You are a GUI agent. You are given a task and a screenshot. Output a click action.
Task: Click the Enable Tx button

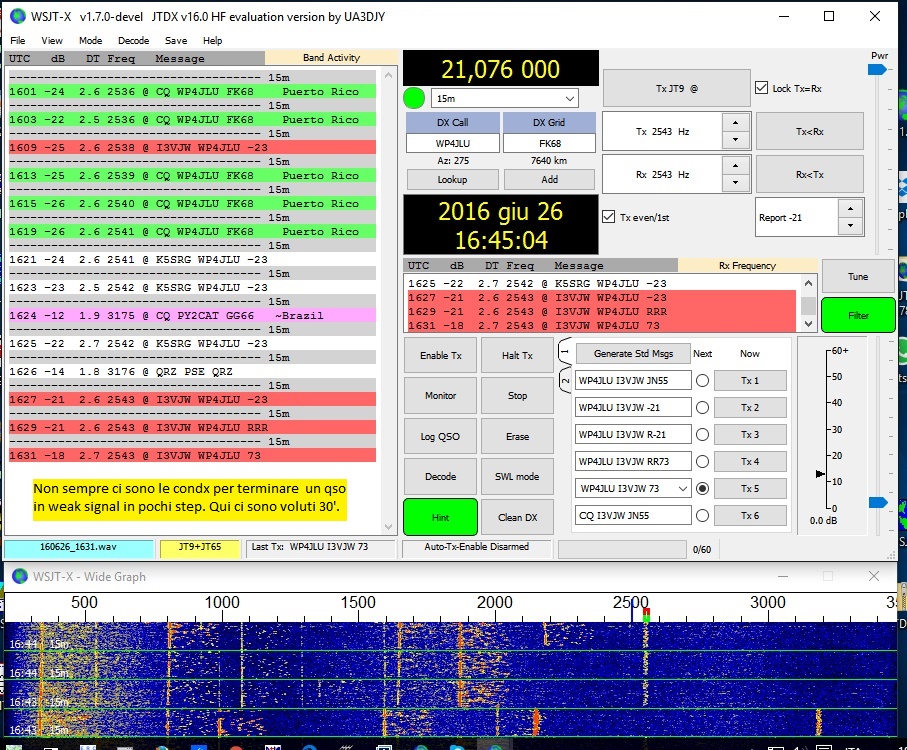[441, 356]
